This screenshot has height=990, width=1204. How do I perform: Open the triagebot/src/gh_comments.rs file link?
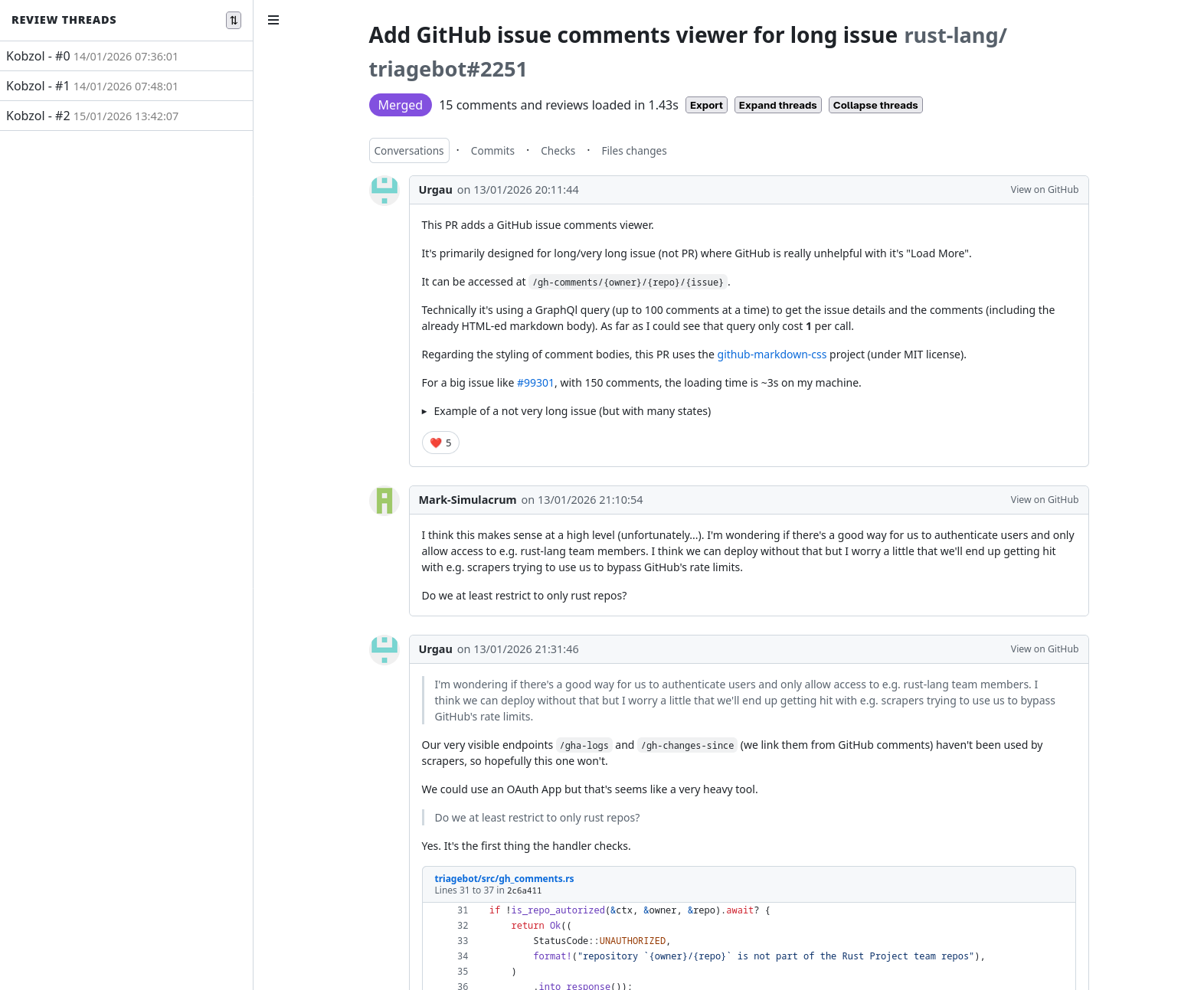pyautogui.click(x=504, y=878)
